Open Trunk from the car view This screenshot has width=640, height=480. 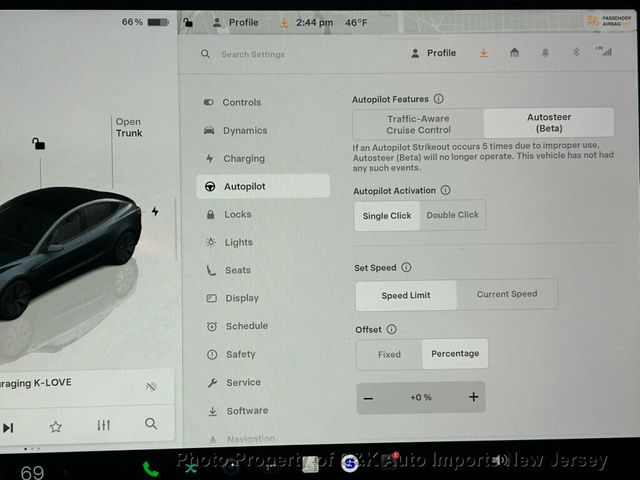(129, 127)
